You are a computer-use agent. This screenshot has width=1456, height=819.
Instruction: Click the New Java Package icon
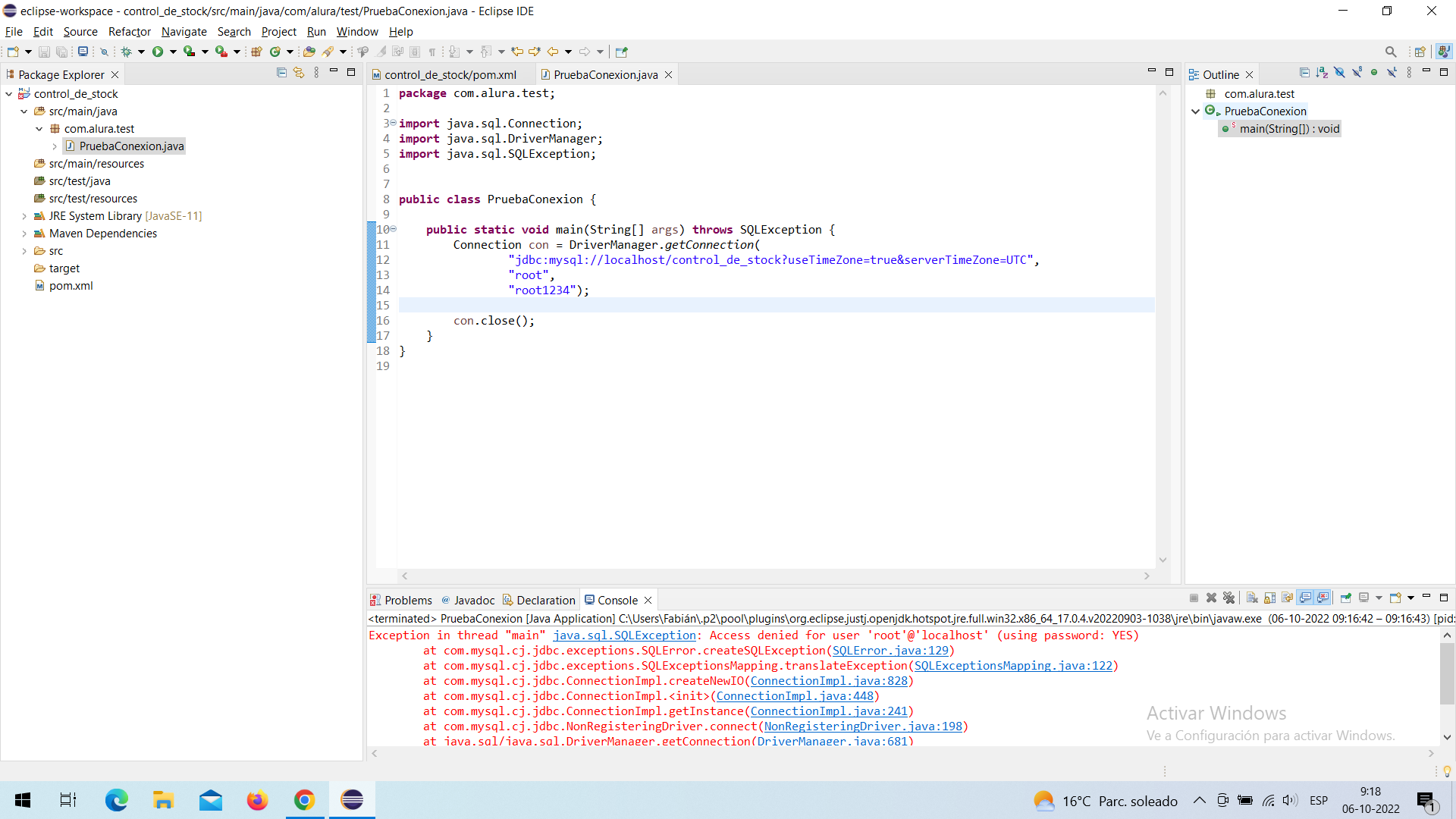[256, 52]
